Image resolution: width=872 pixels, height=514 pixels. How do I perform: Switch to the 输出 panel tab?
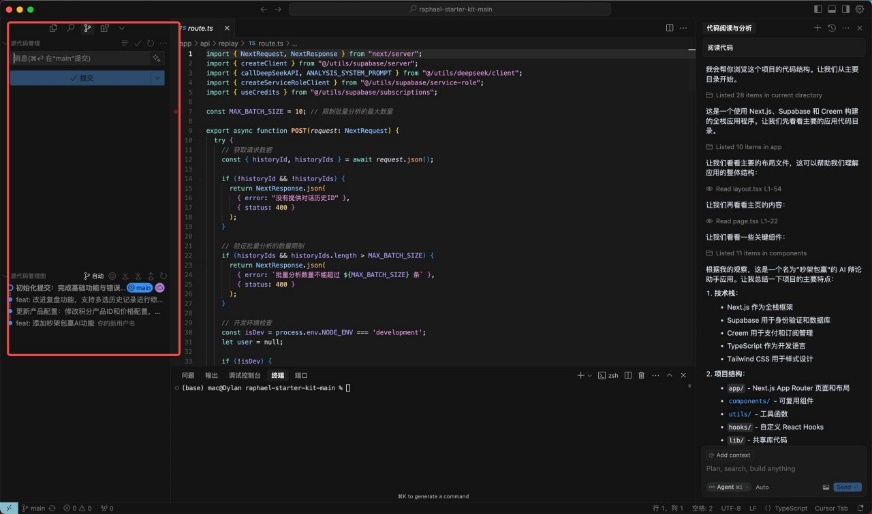coord(211,375)
